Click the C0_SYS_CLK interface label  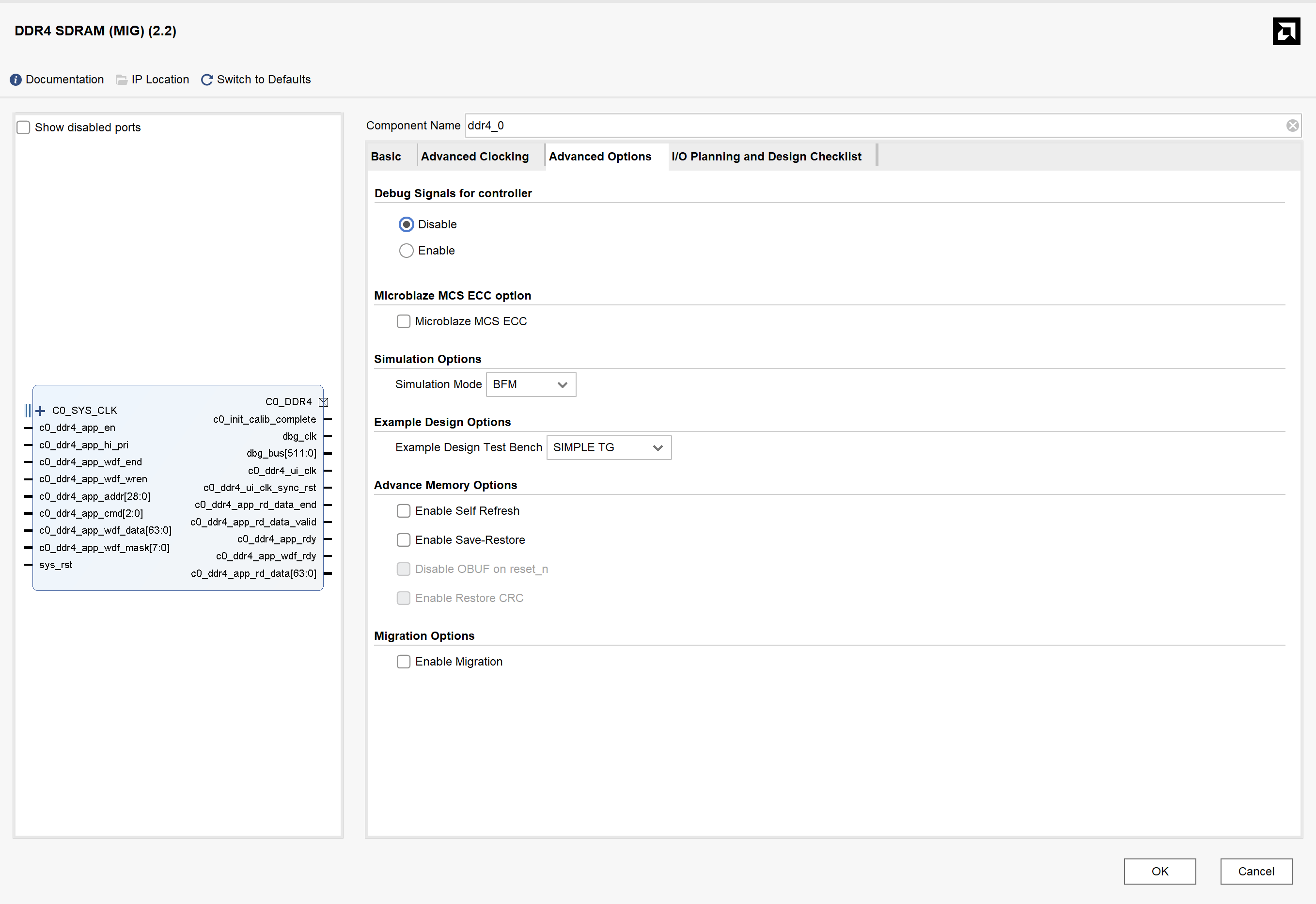click(x=84, y=411)
